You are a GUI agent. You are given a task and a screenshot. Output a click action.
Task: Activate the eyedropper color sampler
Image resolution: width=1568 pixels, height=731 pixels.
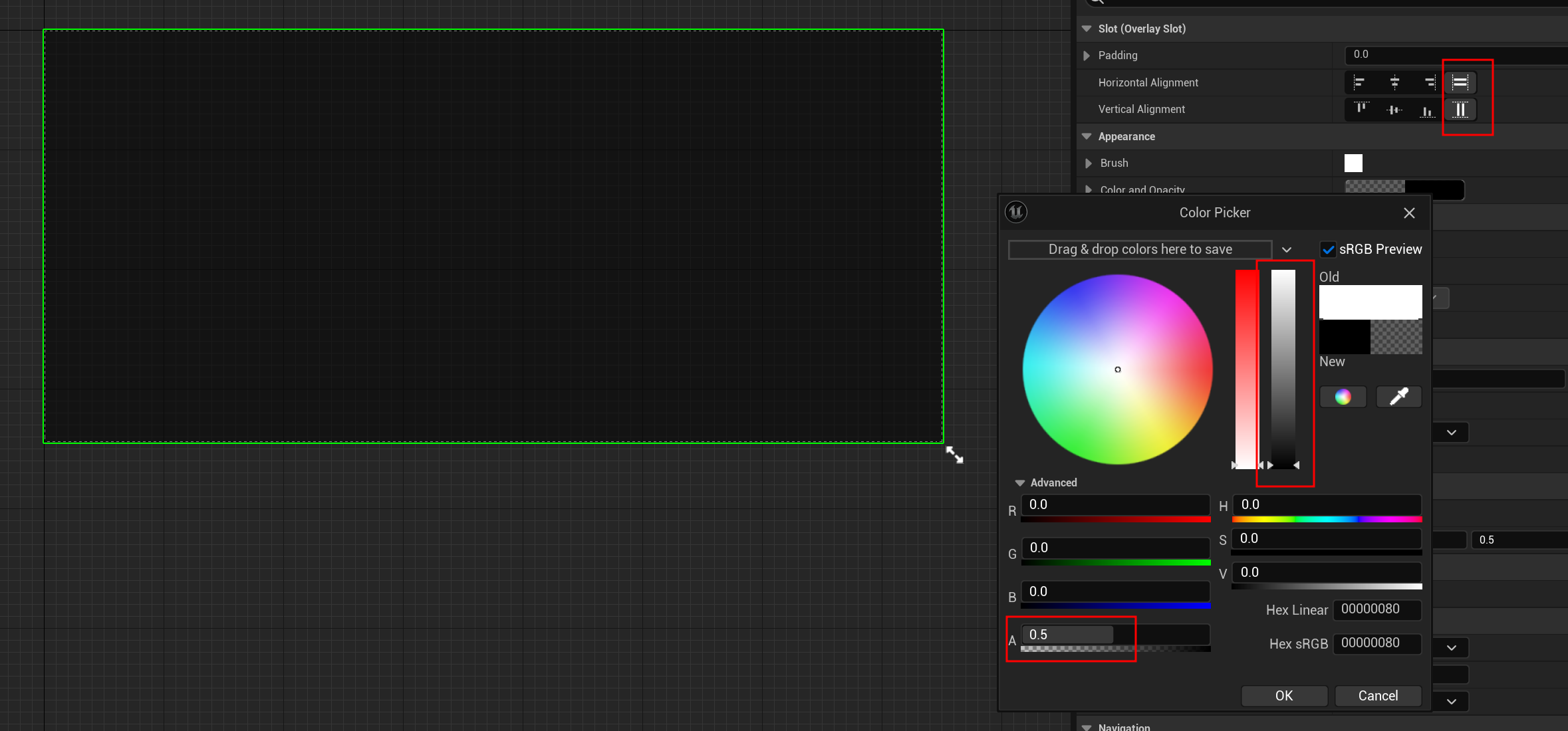coord(1398,397)
